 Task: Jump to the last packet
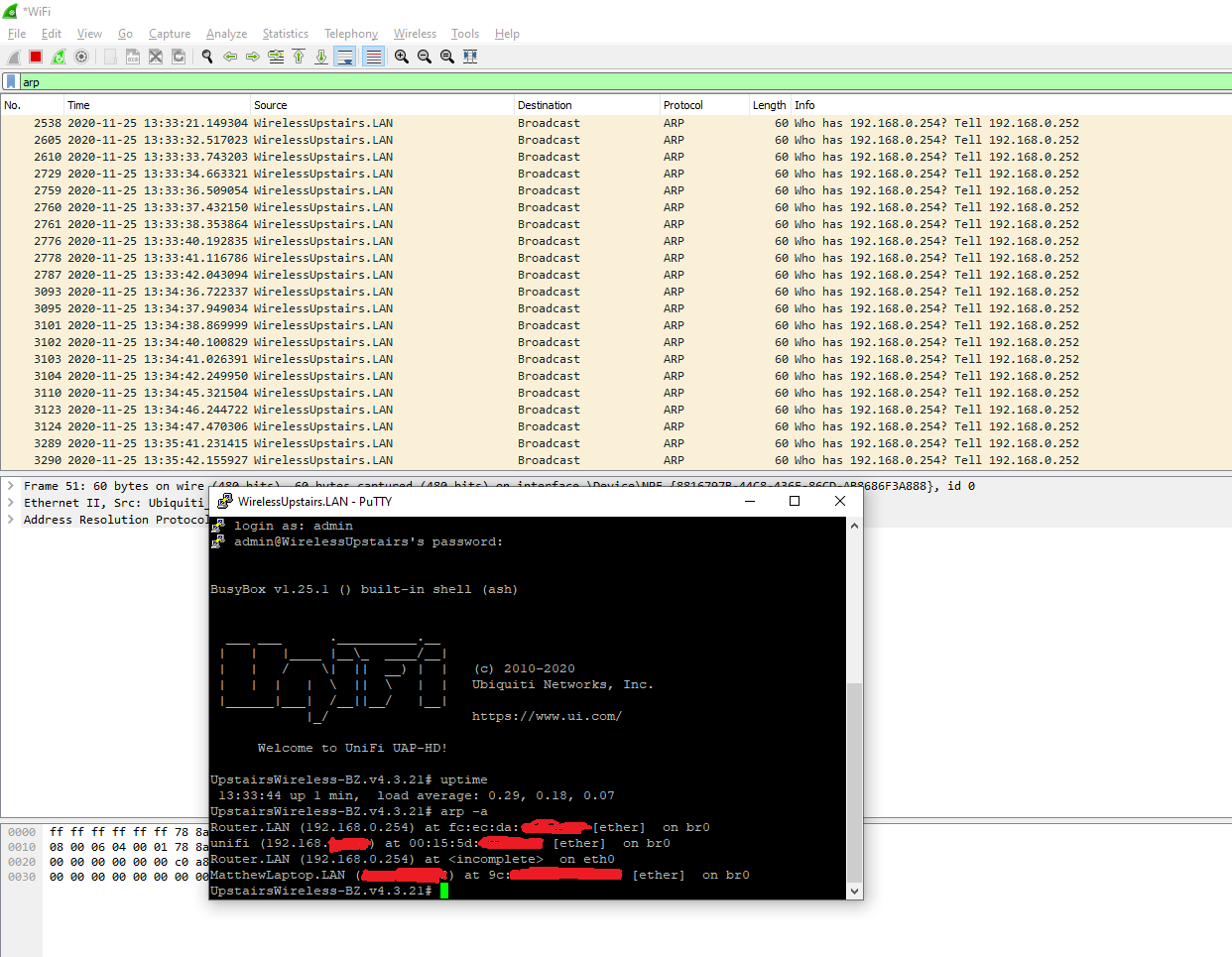[321, 57]
